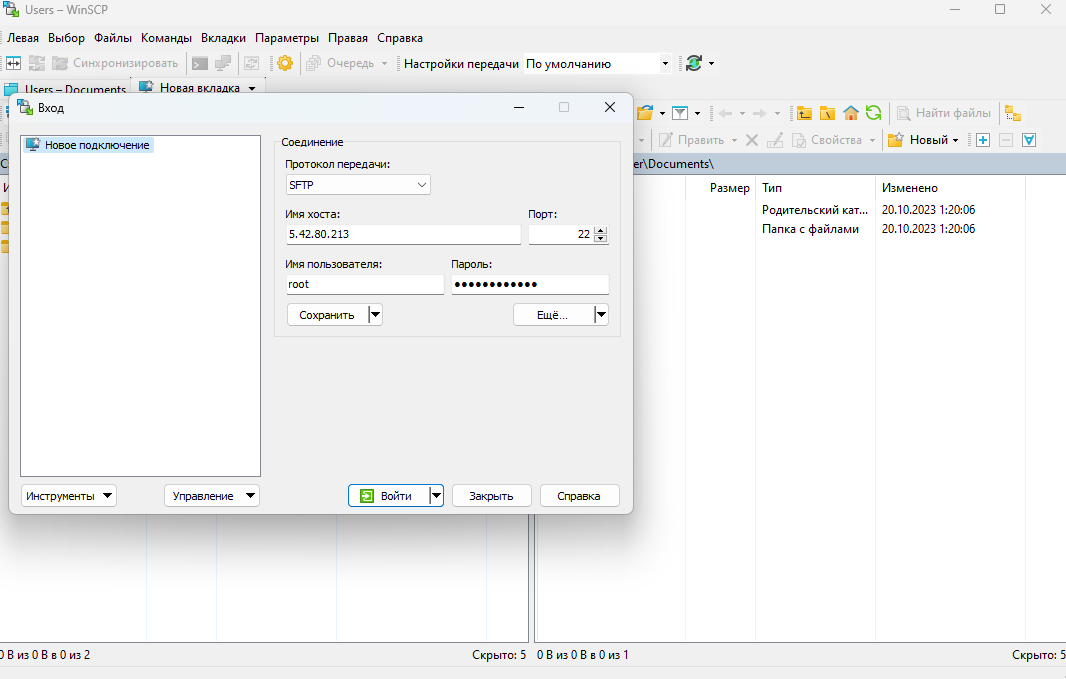
Task: Open the Команды menu
Action: (x=166, y=38)
